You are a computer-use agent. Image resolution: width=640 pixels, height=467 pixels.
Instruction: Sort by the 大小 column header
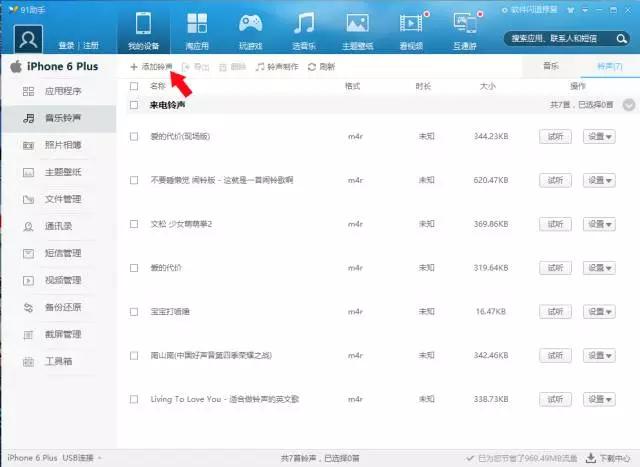(487, 86)
